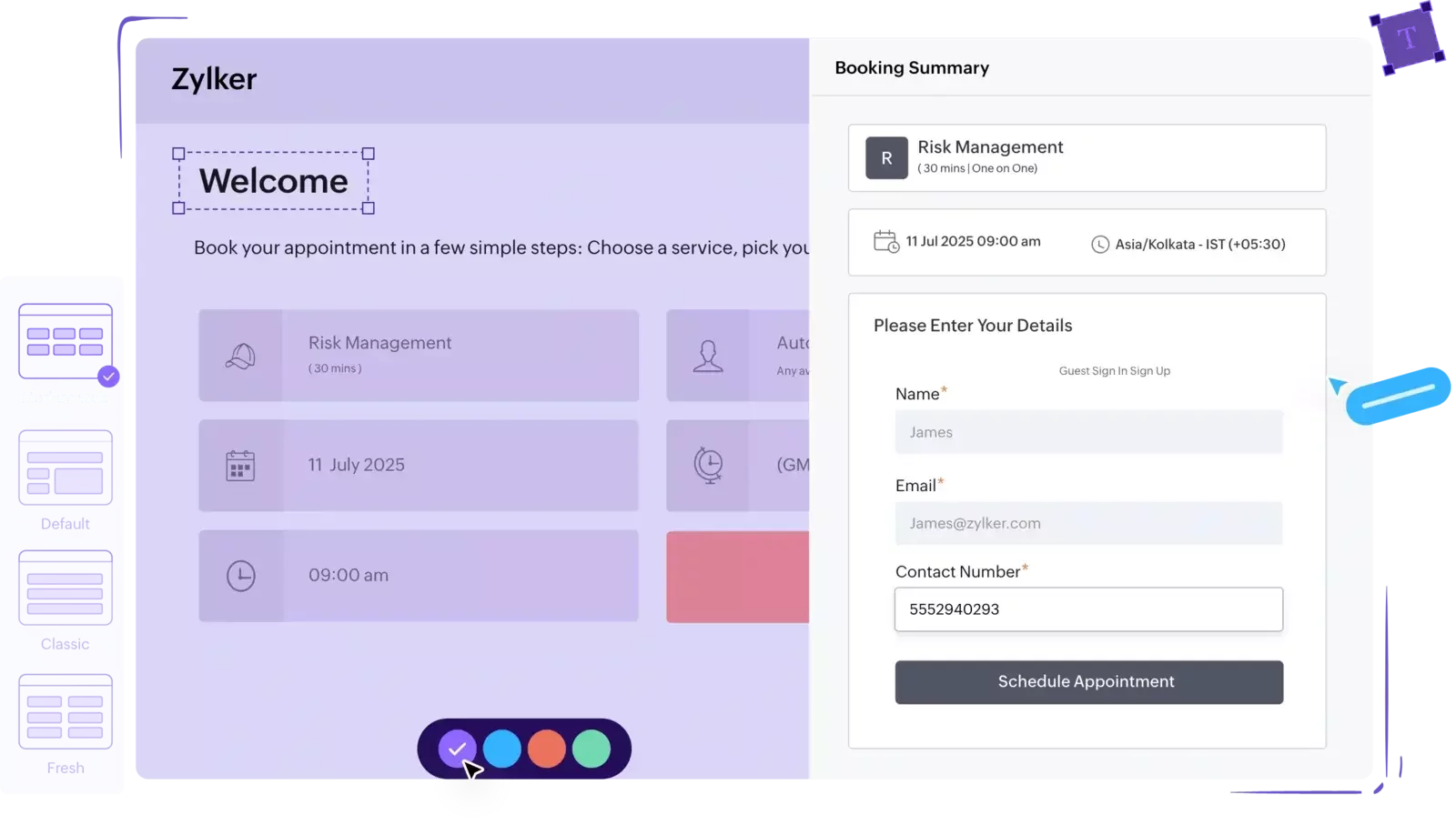Select the Welcome heading text box

pos(274,181)
